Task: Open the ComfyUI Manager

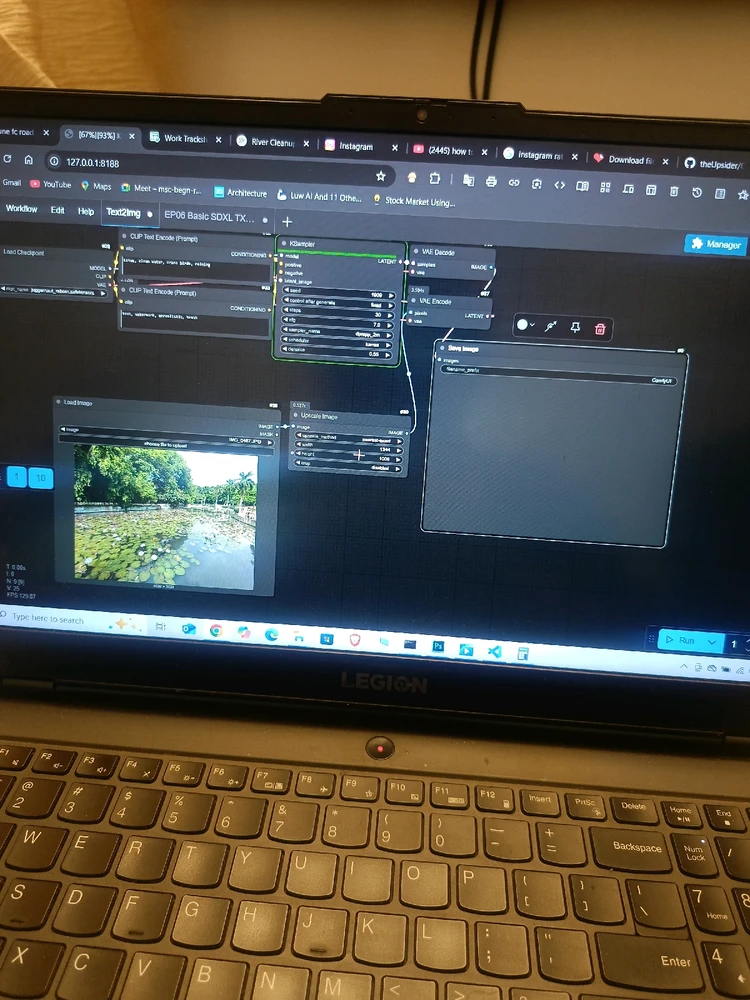Action: click(716, 244)
